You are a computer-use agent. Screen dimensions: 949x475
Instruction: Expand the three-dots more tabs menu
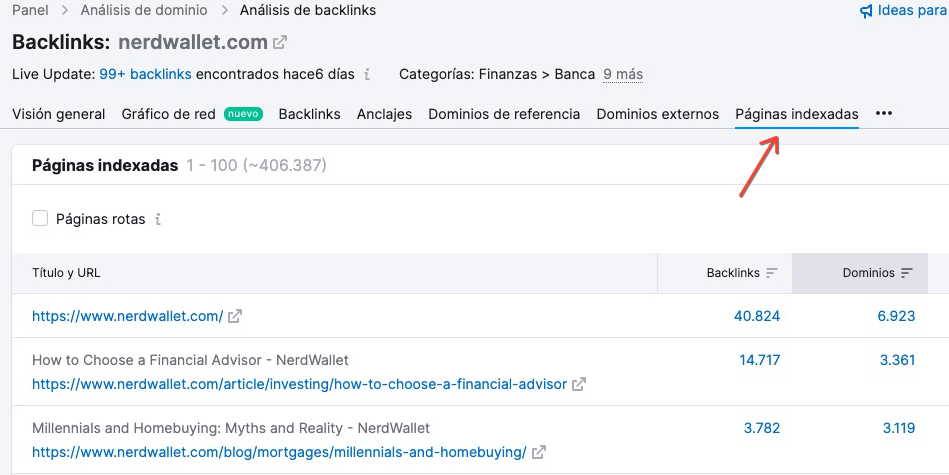coord(884,114)
